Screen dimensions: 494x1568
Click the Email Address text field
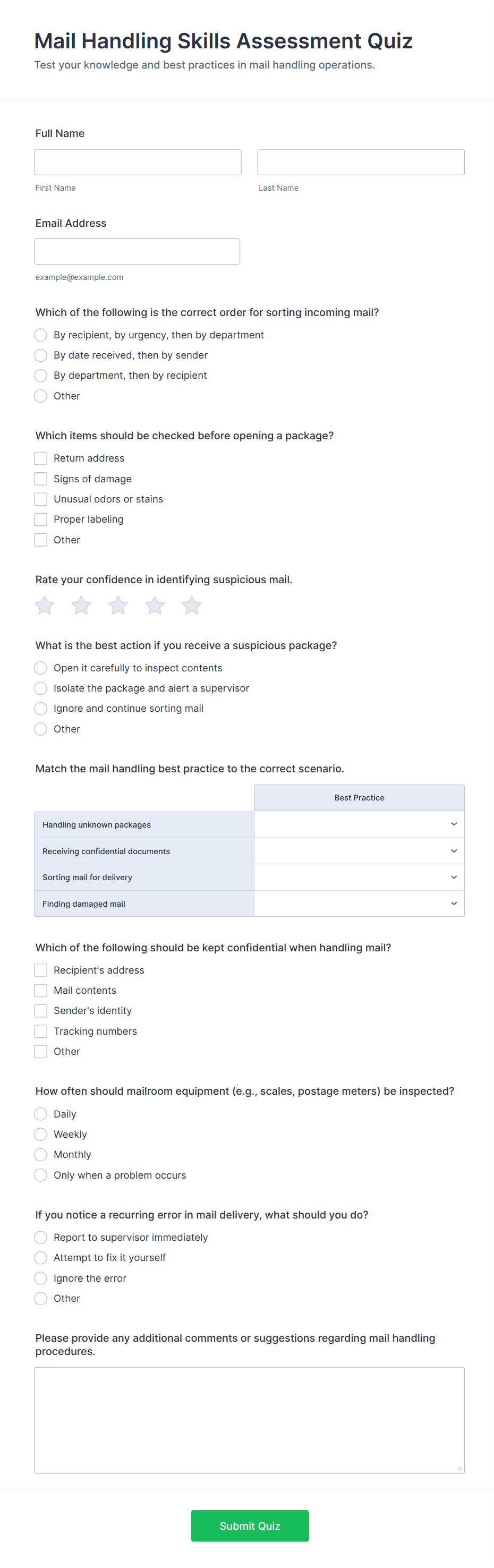tap(137, 251)
